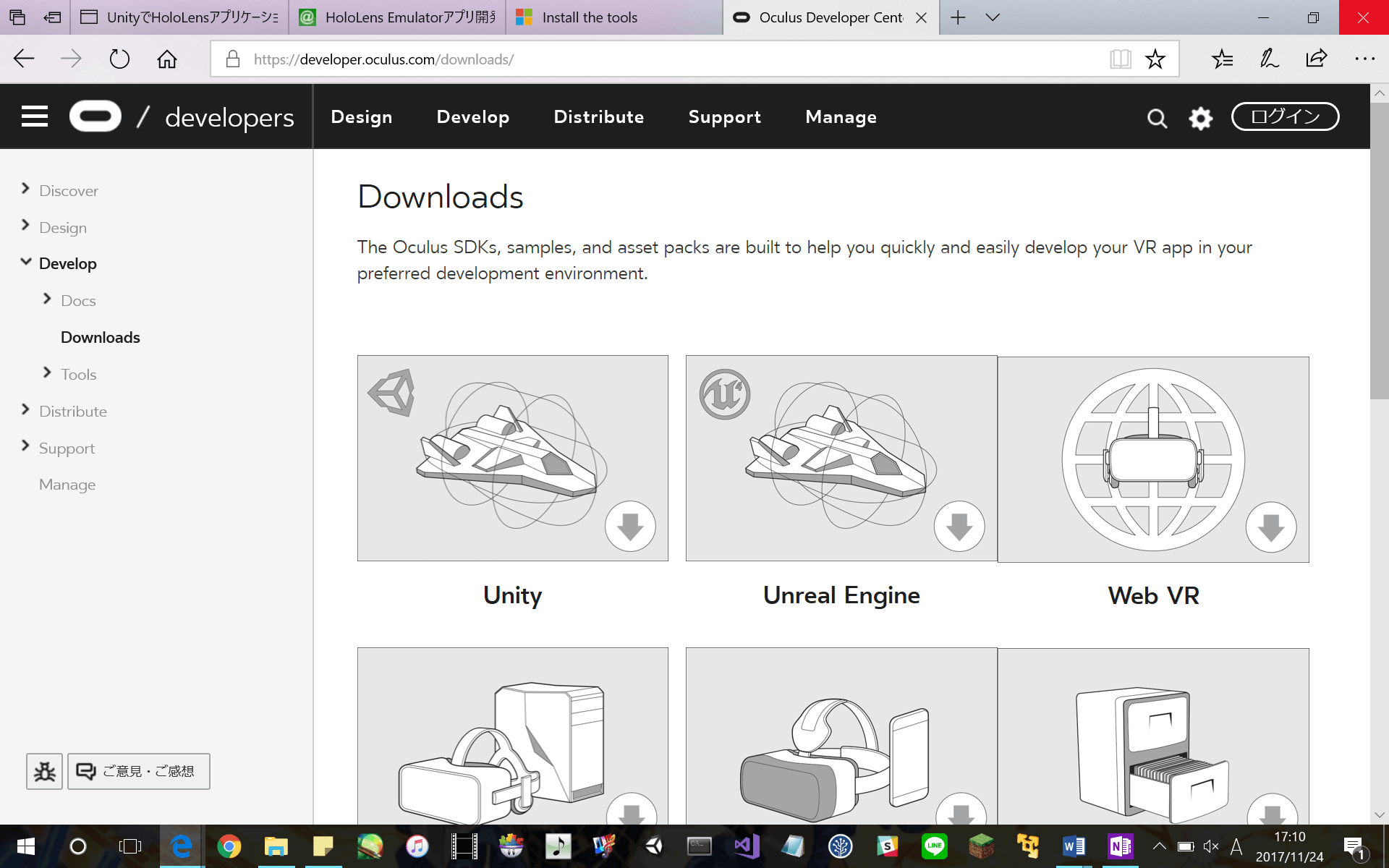Screen dimensions: 1389x868
Task: Switch to the HoloLens Emulator tab
Action: [397, 17]
